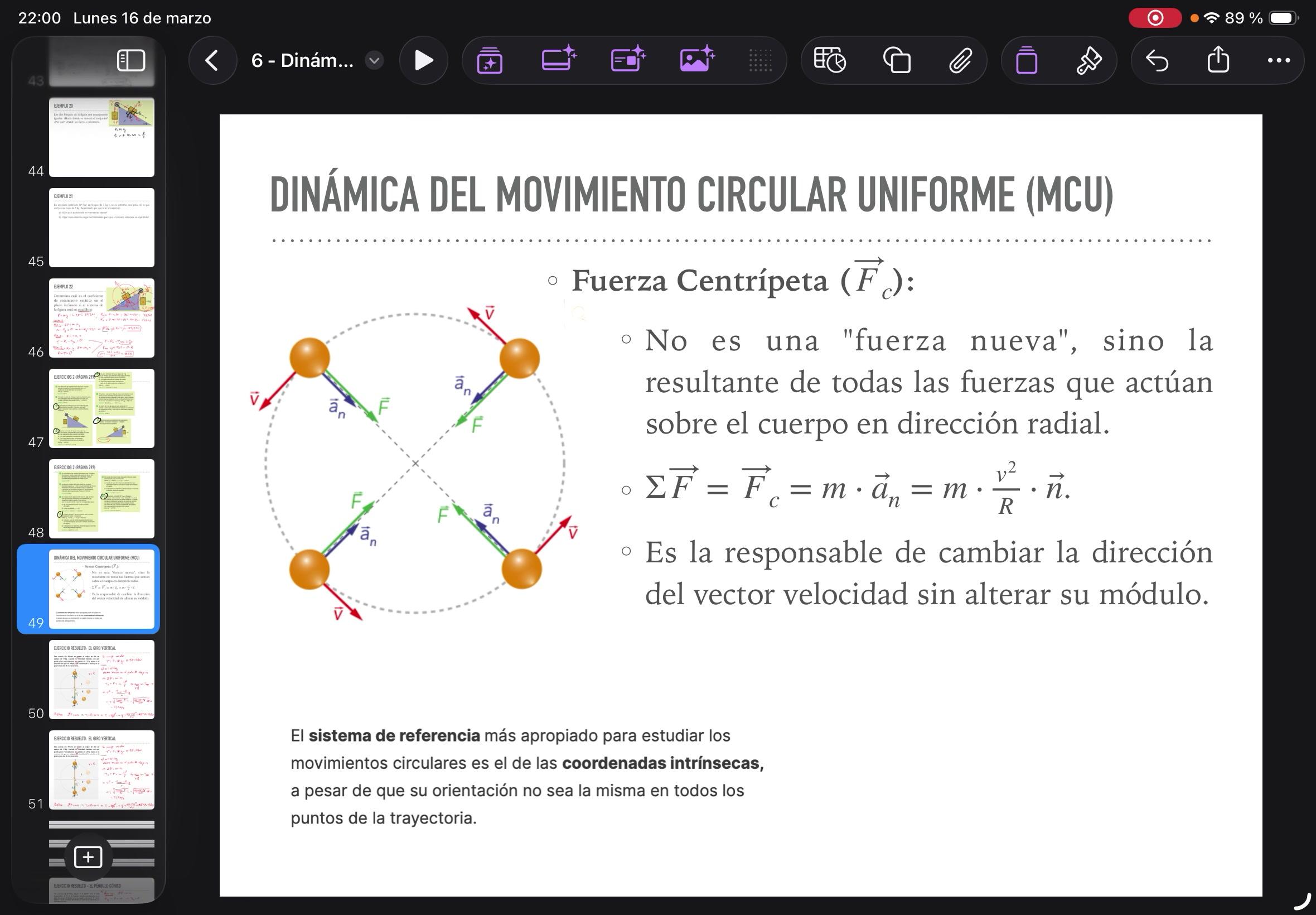Expand the document title dropdown chevron
Image resolution: width=1316 pixels, height=915 pixels.
coord(374,60)
